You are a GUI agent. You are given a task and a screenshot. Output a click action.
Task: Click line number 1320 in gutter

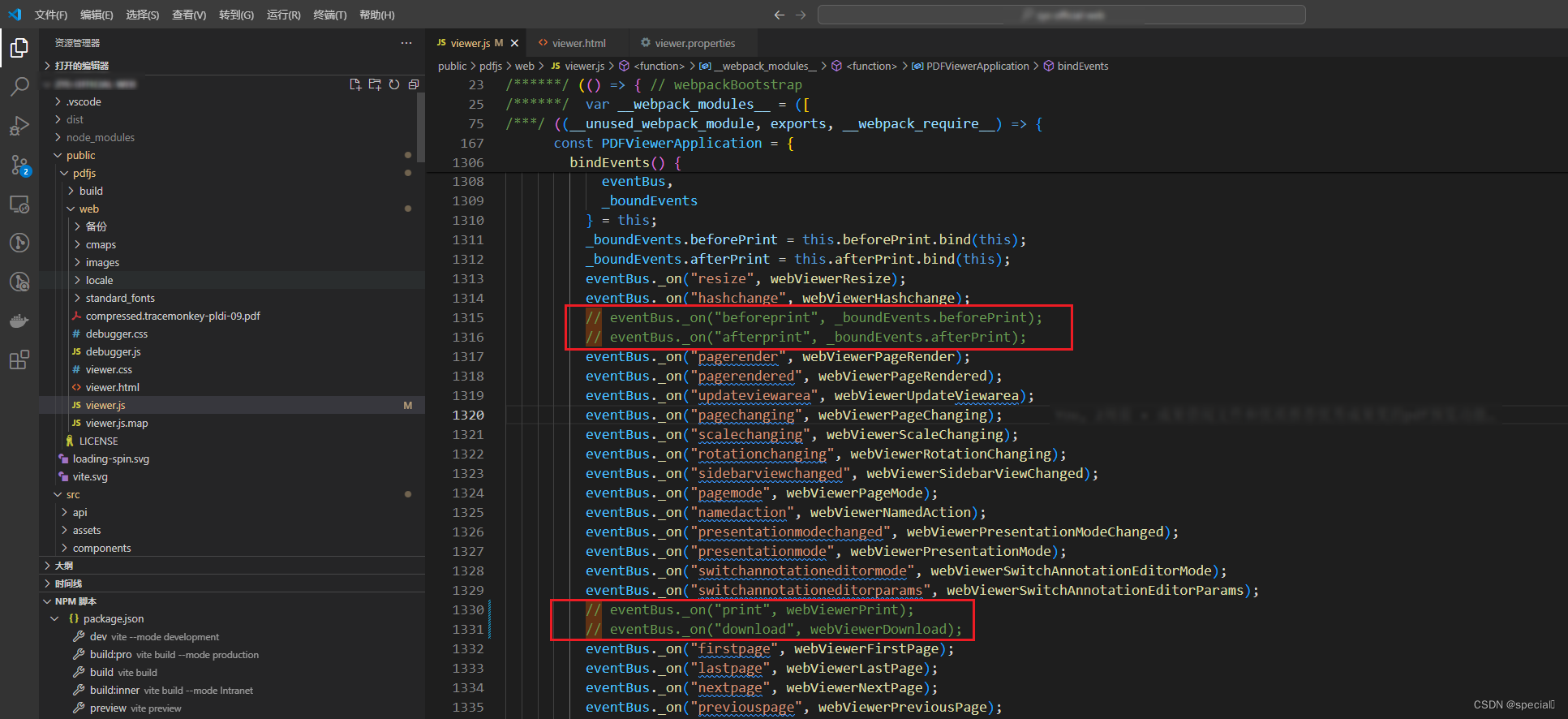point(468,415)
